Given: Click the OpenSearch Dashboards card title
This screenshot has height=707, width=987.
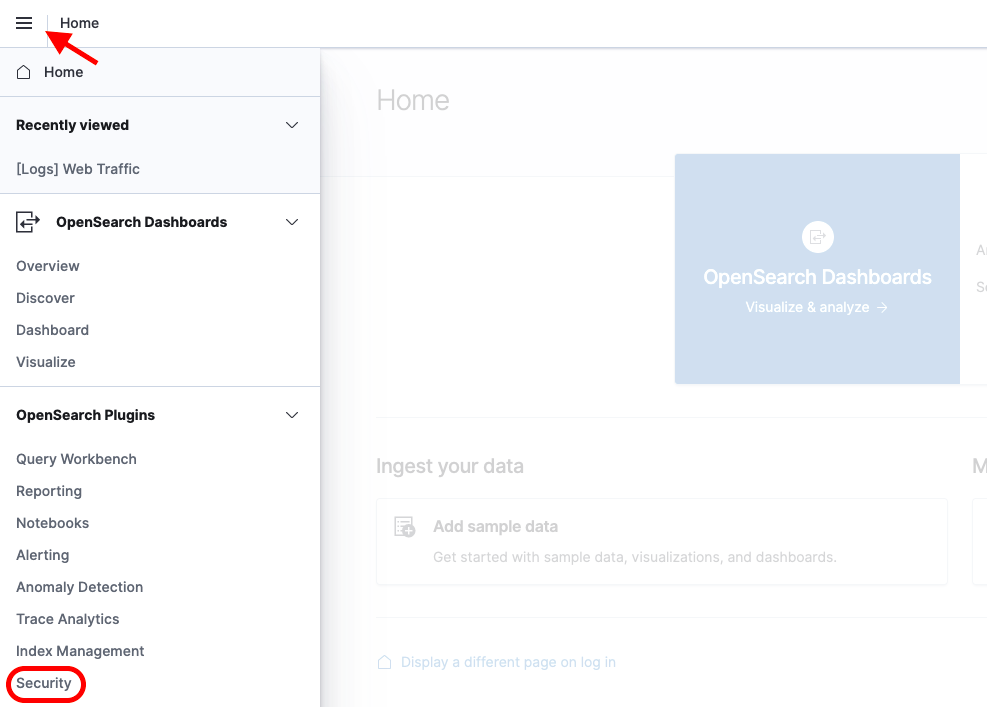Looking at the screenshot, I should tap(817, 277).
